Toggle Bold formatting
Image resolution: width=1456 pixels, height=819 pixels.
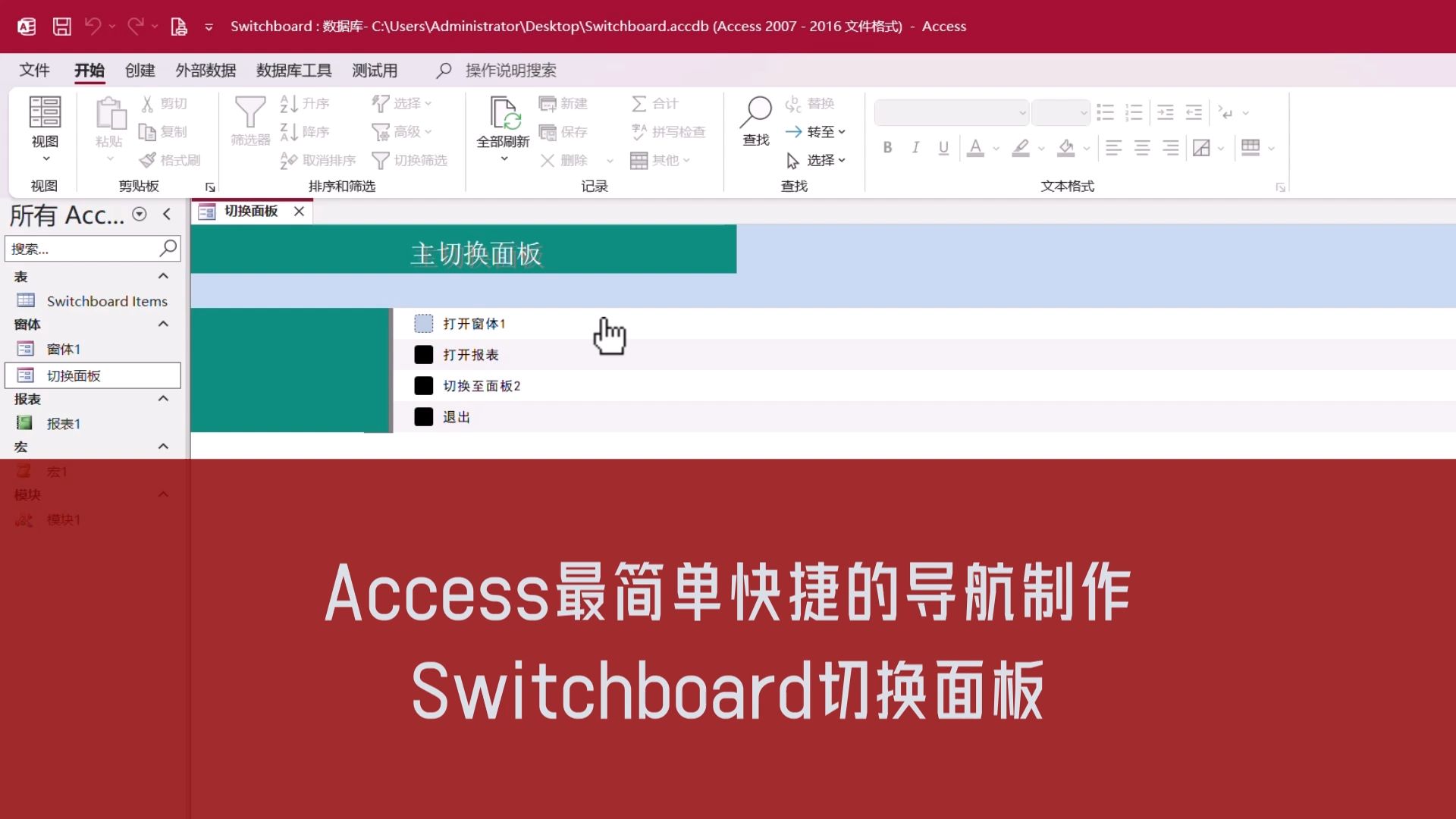click(x=887, y=148)
